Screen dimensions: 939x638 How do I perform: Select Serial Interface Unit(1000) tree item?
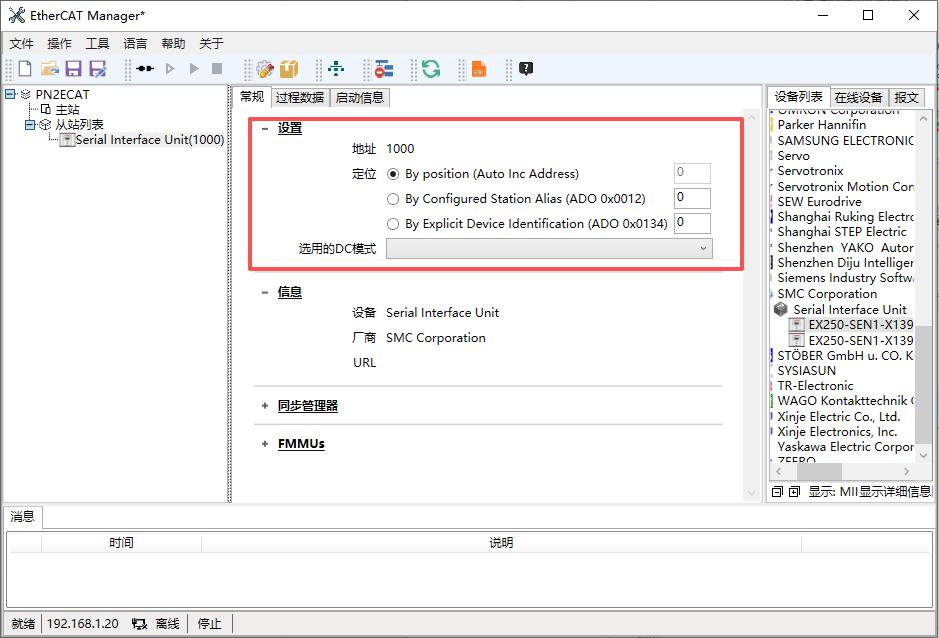pos(150,140)
